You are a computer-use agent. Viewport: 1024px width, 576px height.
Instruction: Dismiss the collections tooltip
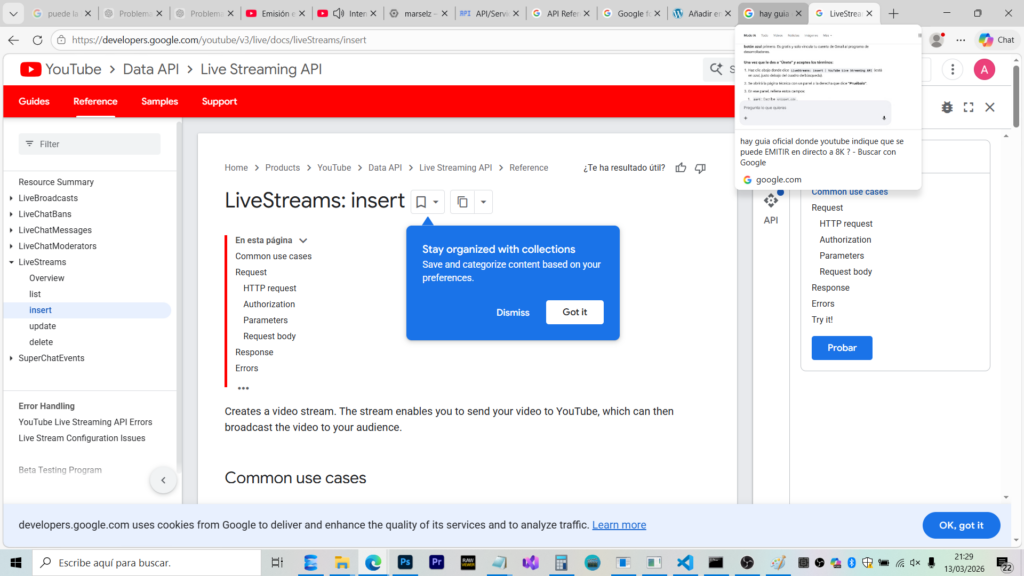(x=513, y=312)
